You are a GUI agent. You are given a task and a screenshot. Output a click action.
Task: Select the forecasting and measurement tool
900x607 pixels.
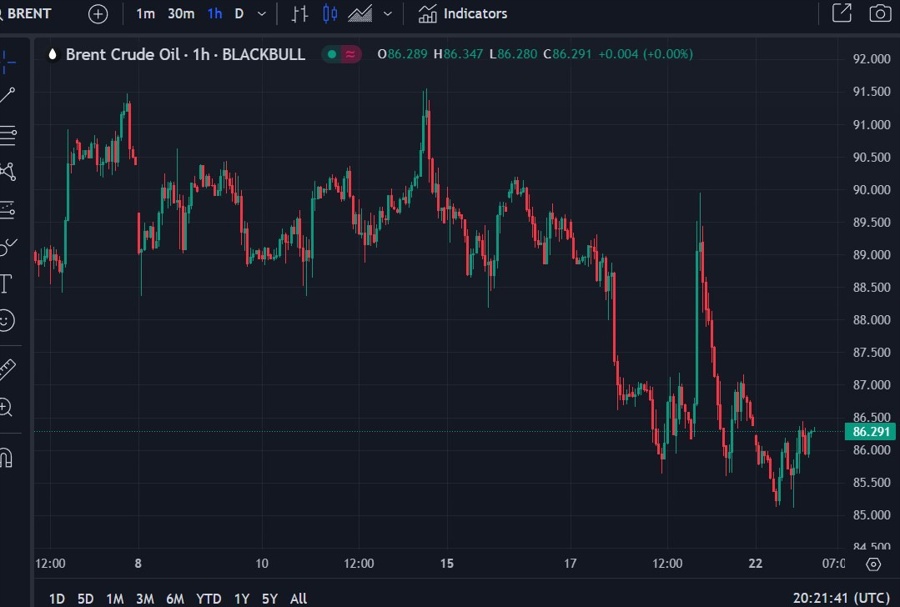(x=7, y=209)
